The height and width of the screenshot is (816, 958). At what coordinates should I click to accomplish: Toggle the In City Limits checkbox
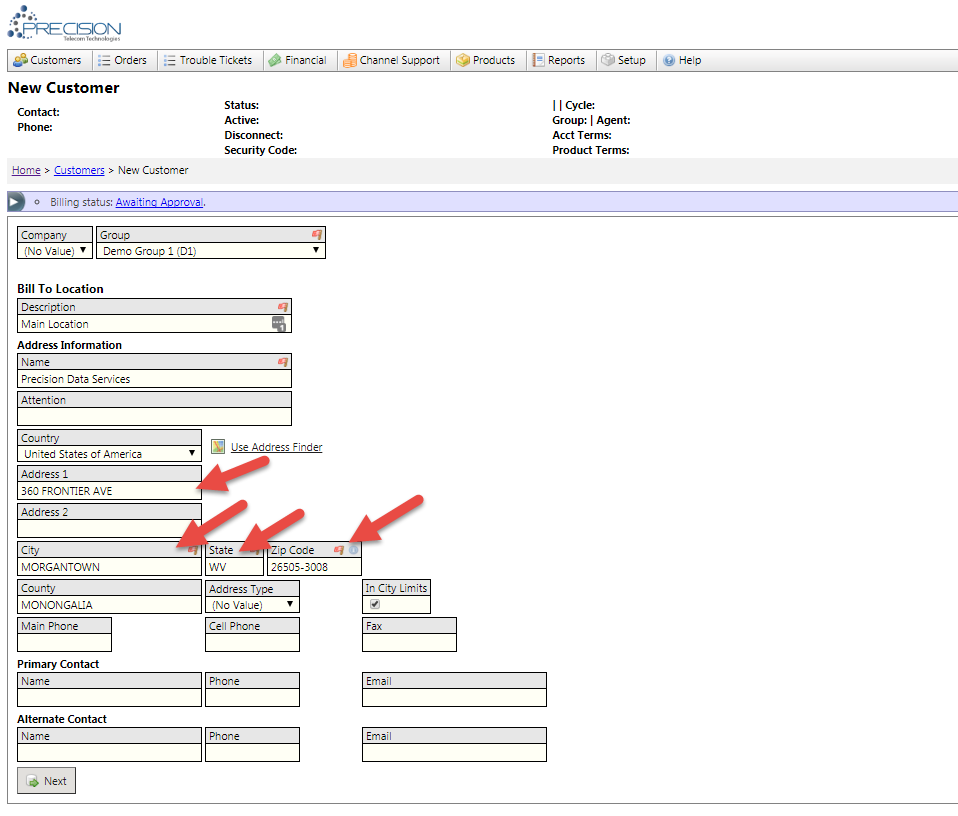375,604
